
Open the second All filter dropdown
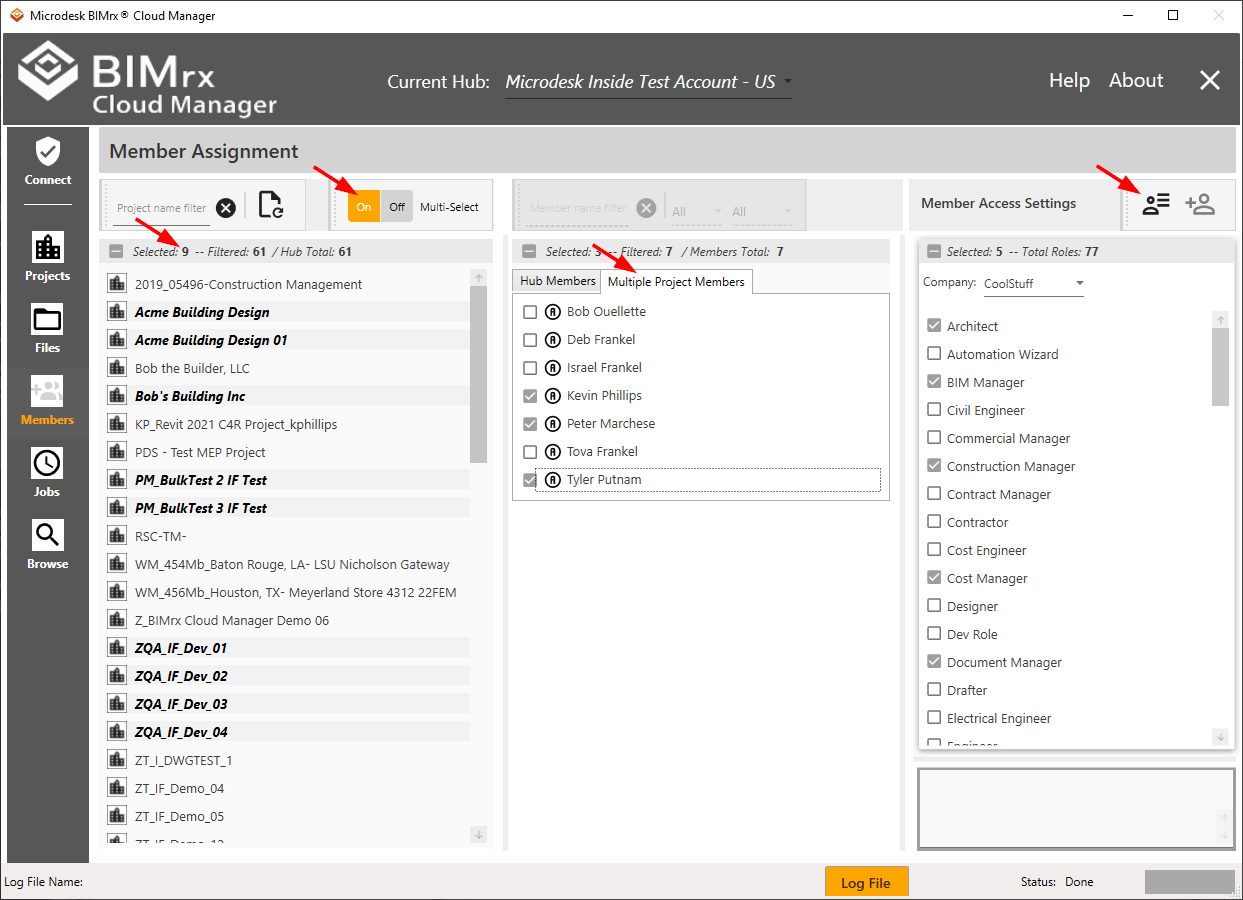click(761, 211)
